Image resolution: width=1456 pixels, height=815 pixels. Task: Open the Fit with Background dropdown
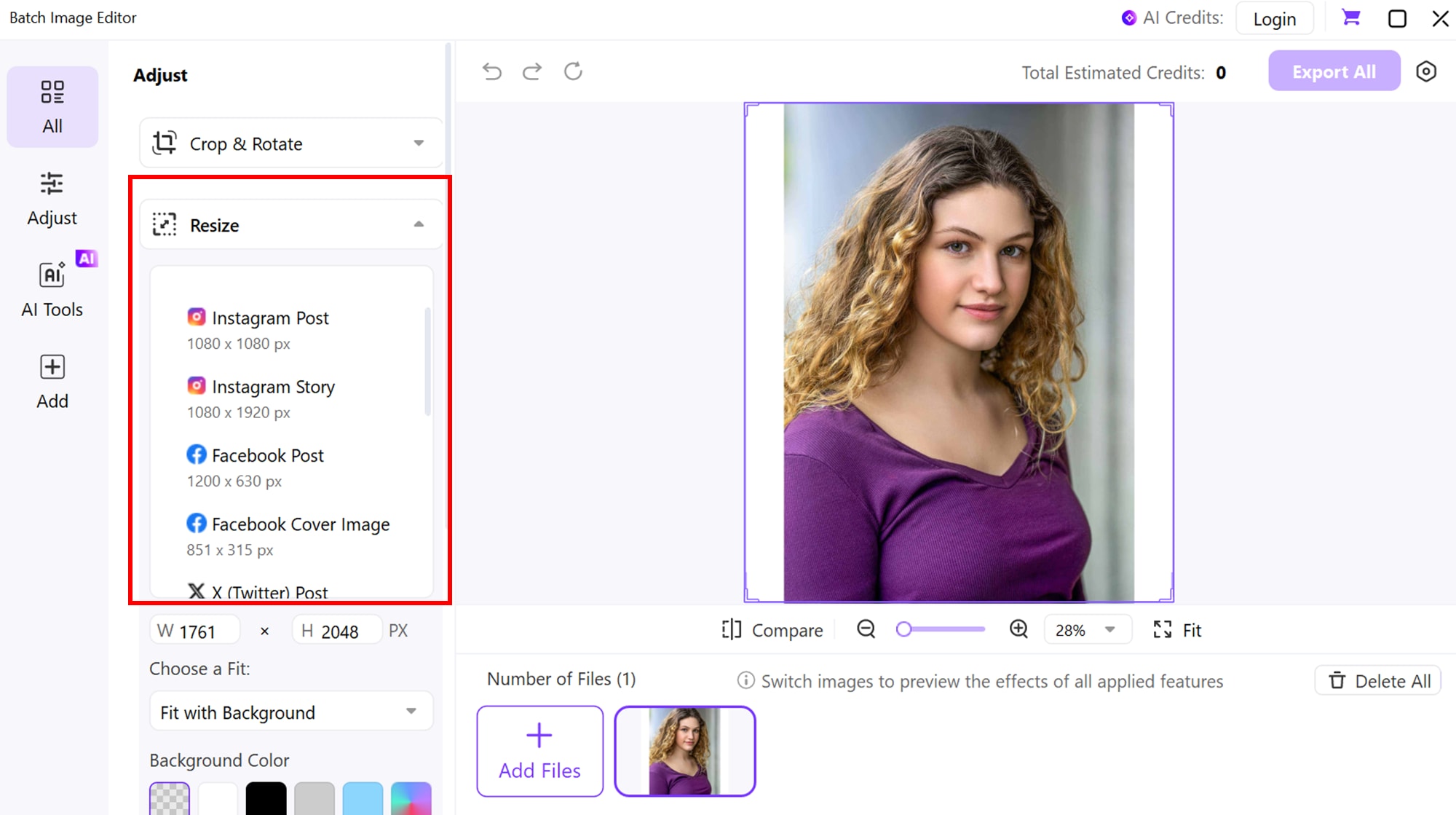(291, 712)
